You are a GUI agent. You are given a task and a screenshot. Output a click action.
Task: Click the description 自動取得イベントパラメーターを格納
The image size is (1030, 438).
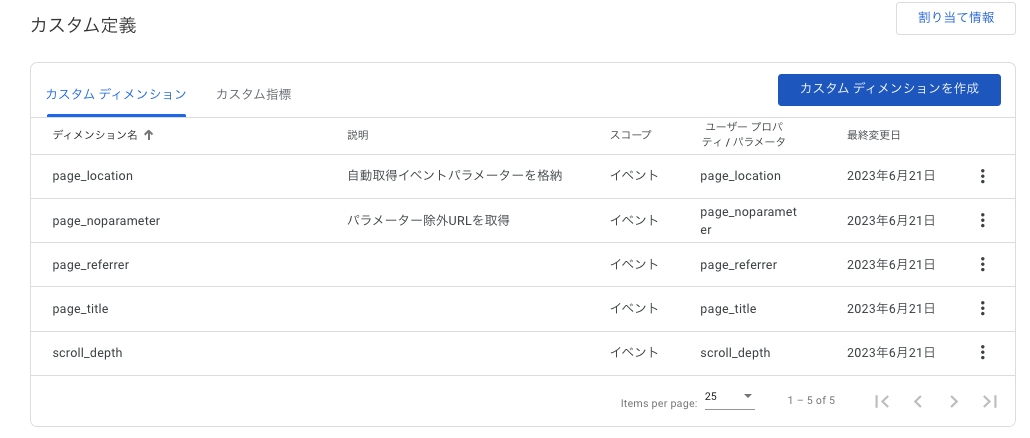tap(455, 176)
